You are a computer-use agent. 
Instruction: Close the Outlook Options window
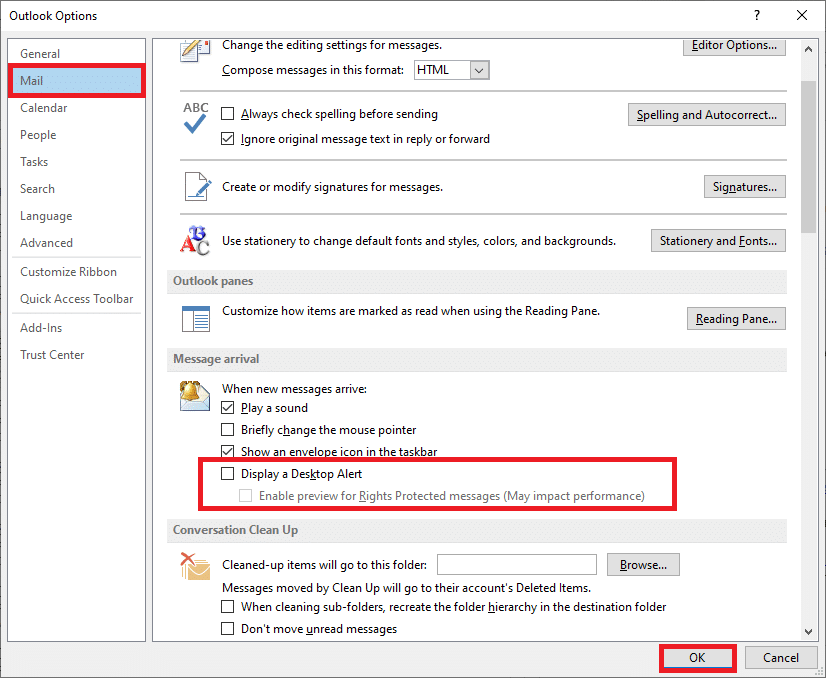coord(801,15)
